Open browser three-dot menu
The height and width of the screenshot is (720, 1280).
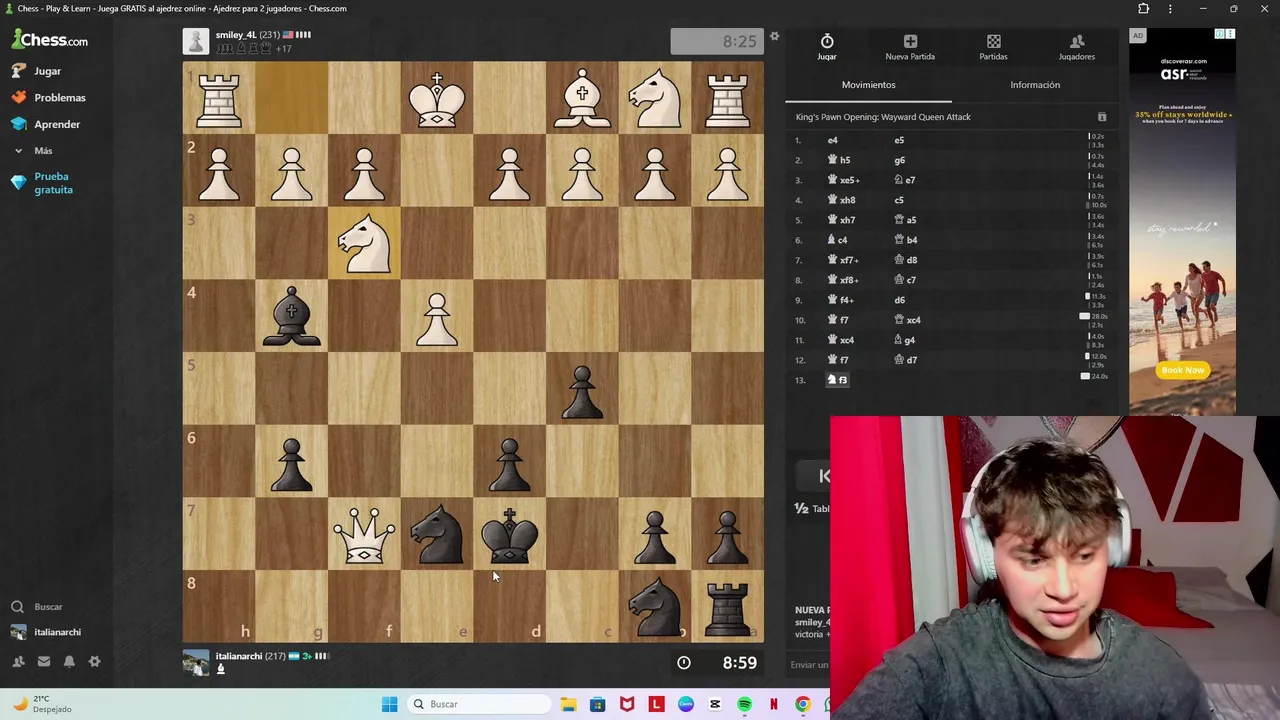(x=1170, y=9)
